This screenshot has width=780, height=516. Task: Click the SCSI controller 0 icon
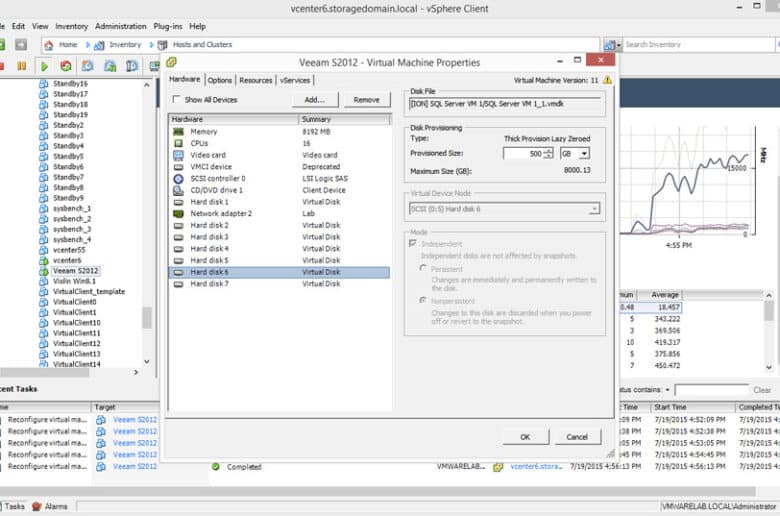pyautogui.click(x=178, y=179)
